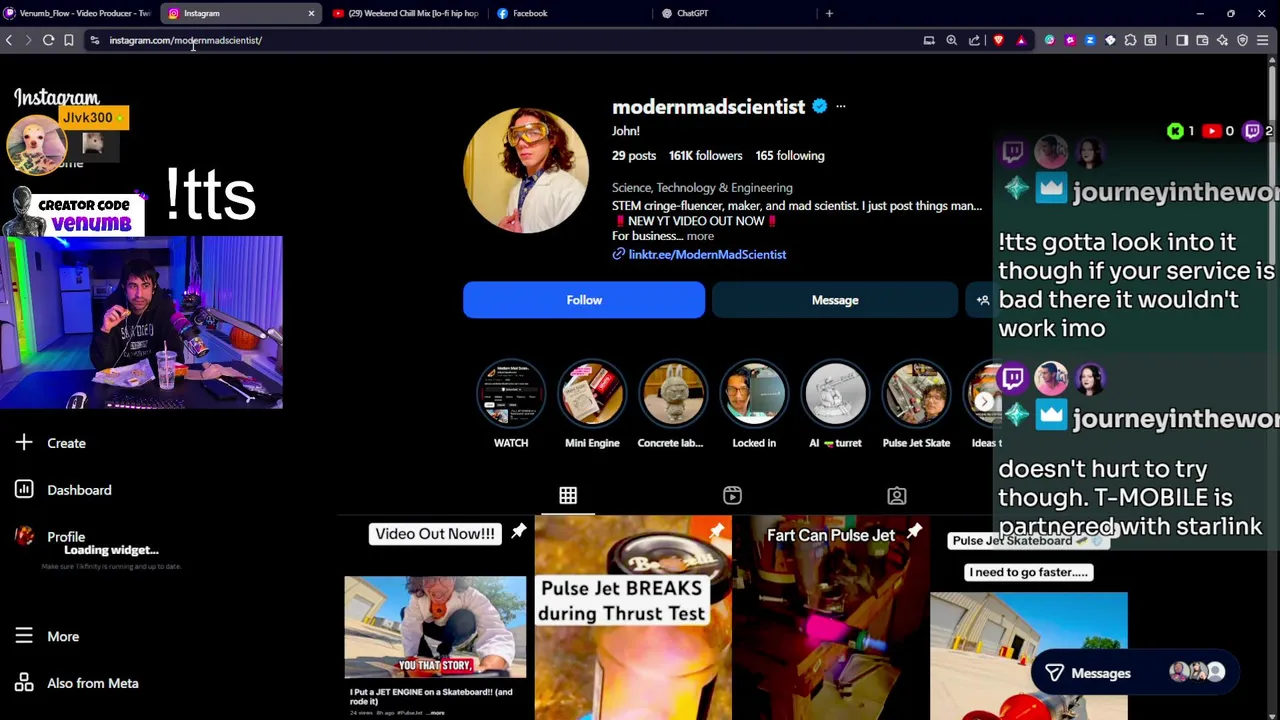Open the Brave VPN shield icon
1280x720 pixels.
coord(1243,40)
